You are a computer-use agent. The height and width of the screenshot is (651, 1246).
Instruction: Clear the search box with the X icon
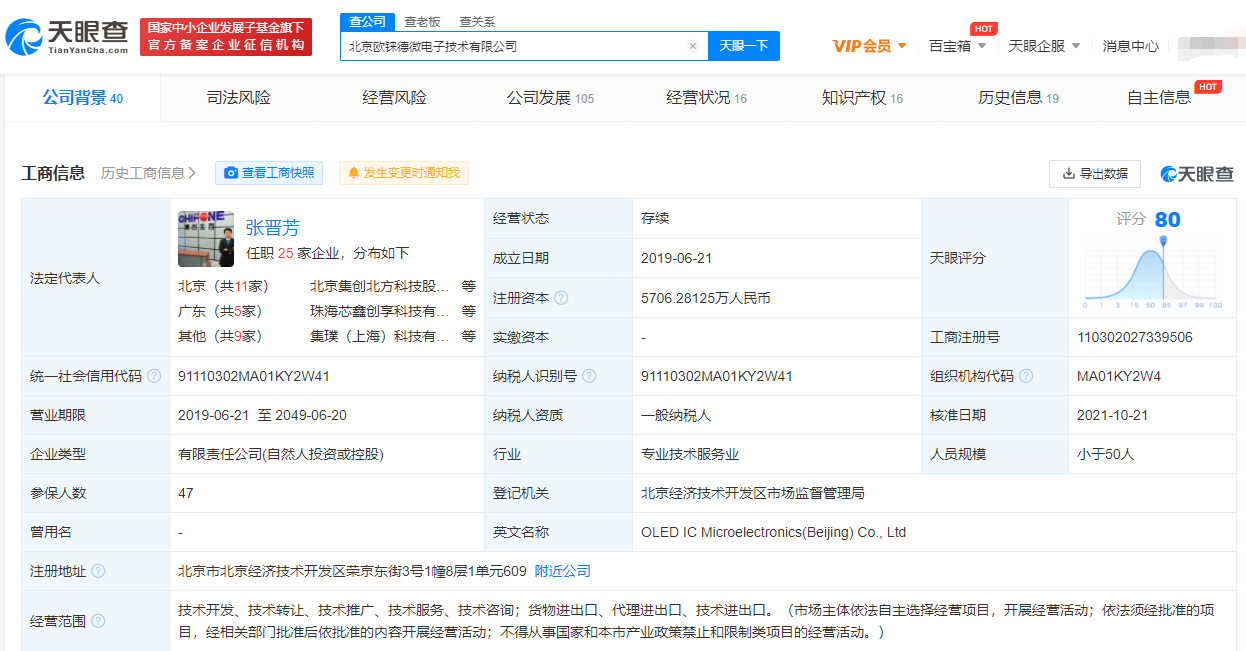[692, 46]
